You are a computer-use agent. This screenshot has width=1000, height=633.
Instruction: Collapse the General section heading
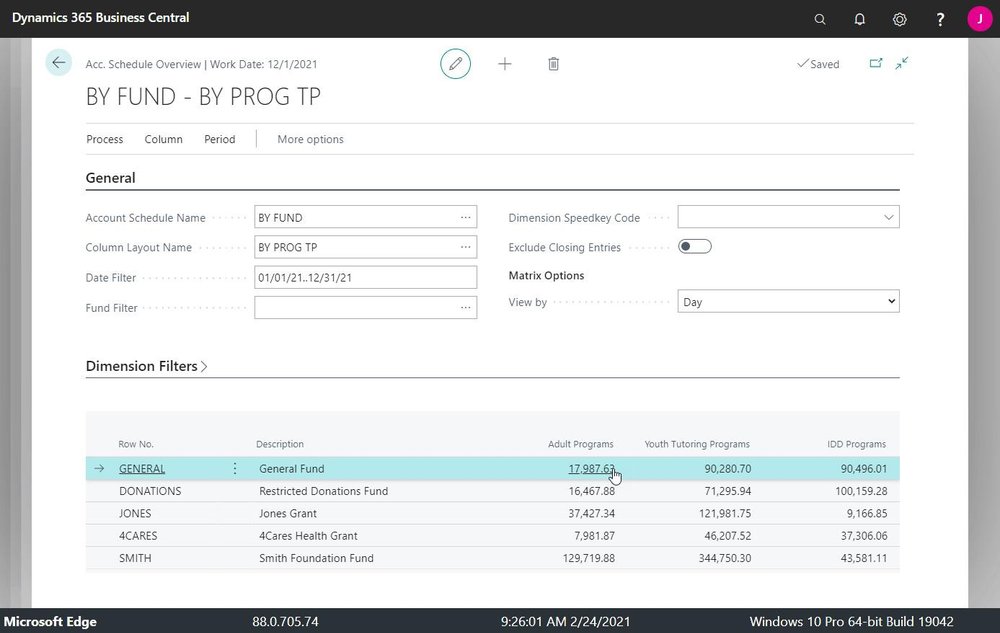pyautogui.click(x=110, y=178)
